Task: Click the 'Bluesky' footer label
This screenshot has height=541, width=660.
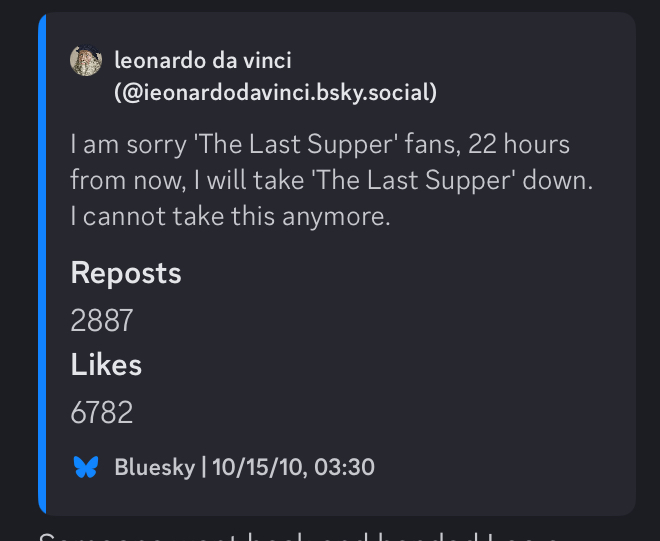Action: pyautogui.click(x=154, y=467)
